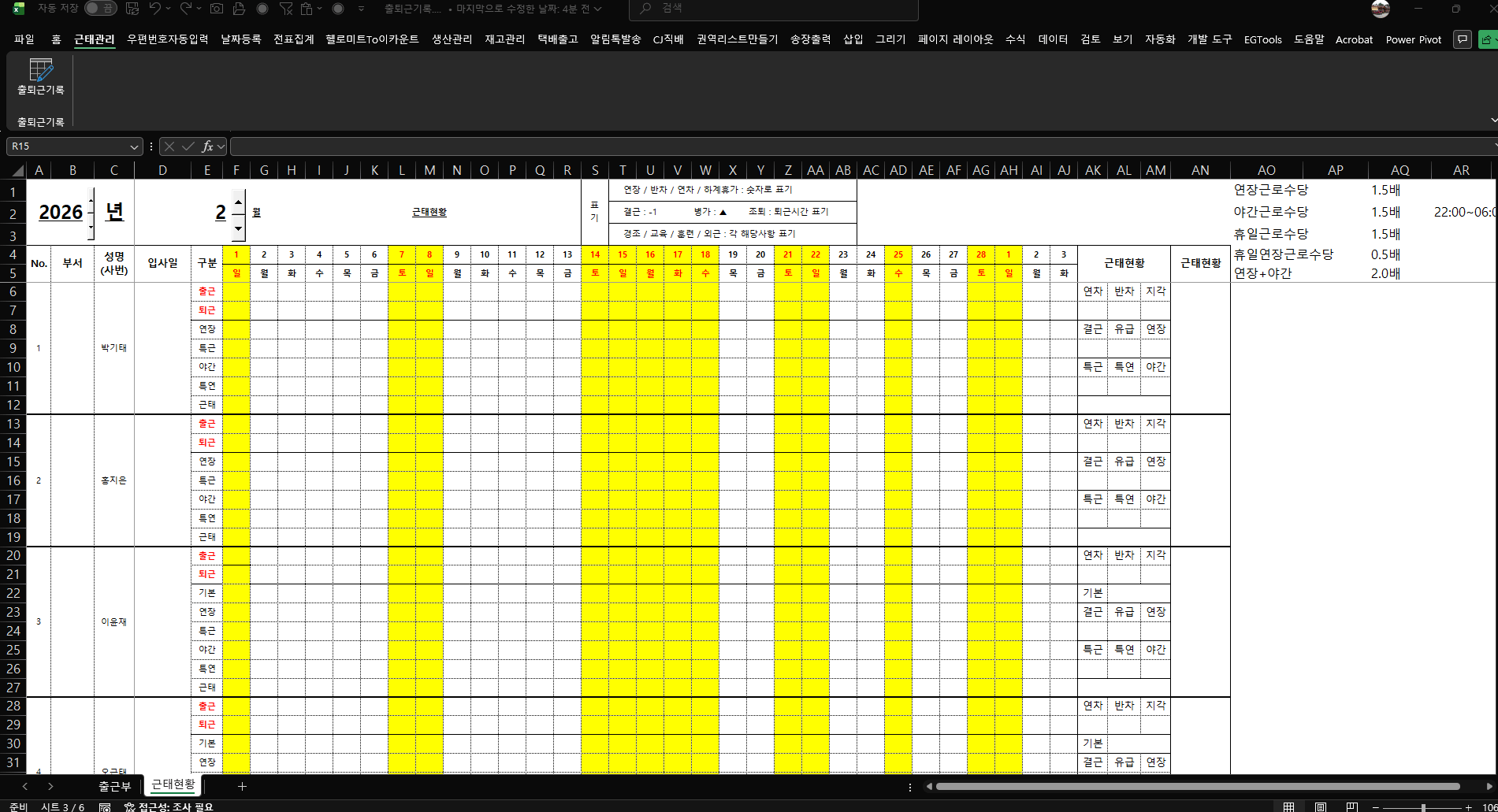This screenshot has height=812, width=1498.
Task: Increase the month with spinner up arrow
Action: pyautogui.click(x=239, y=200)
